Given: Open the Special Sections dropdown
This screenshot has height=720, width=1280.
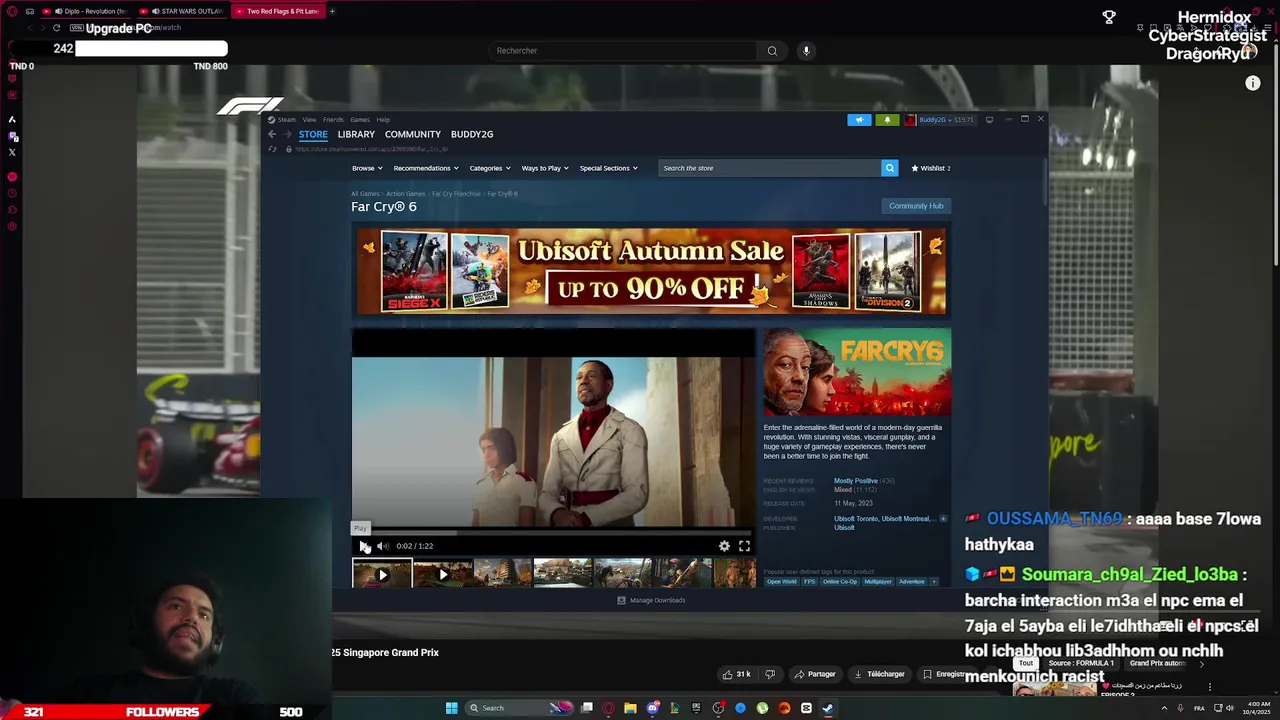Looking at the screenshot, I should pos(608,168).
